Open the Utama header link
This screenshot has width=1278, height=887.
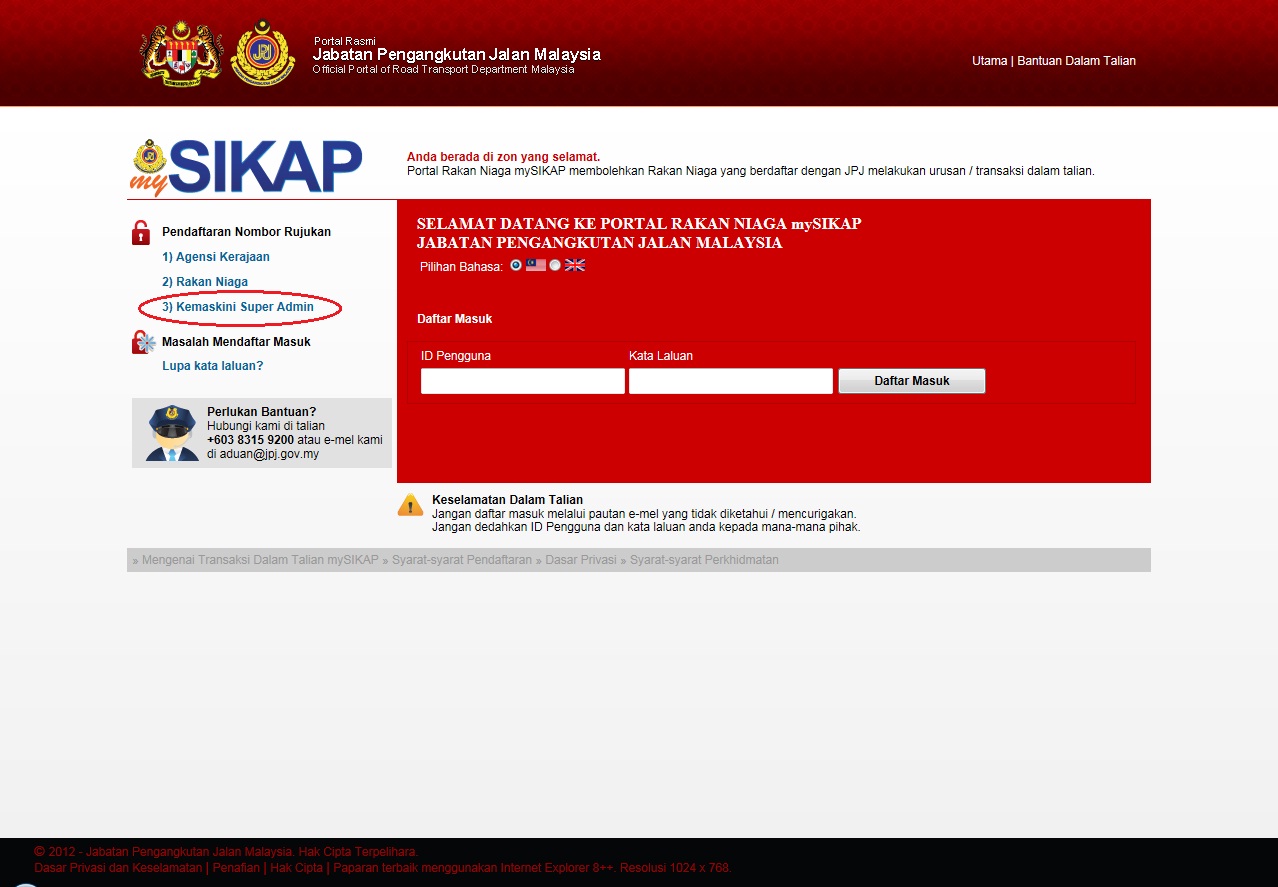click(x=990, y=61)
